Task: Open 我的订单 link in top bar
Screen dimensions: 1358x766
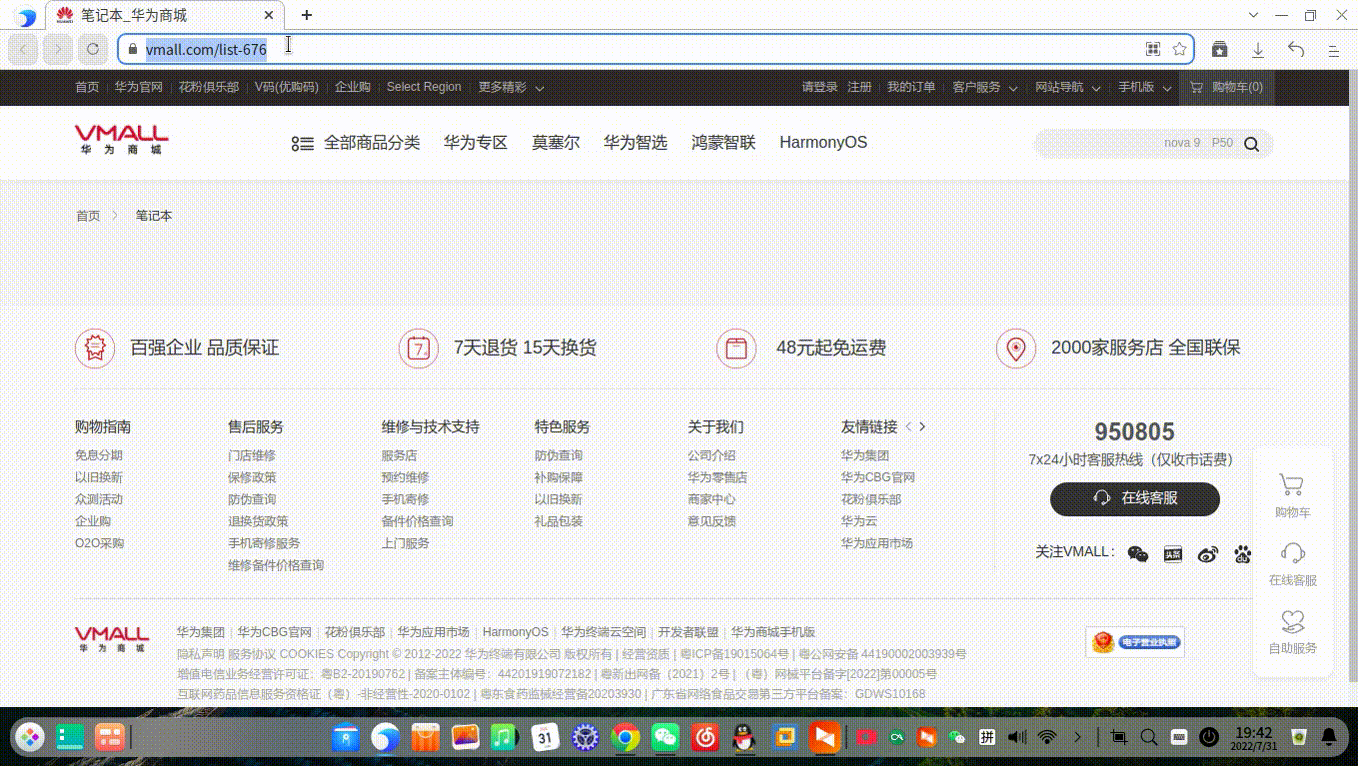Action: (x=911, y=88)
